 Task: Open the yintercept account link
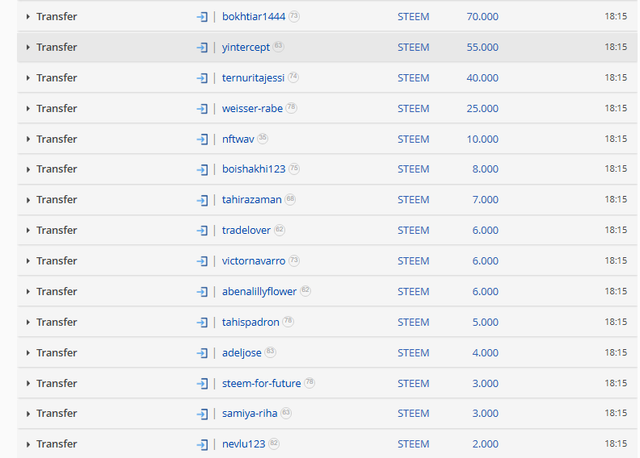(246, 47)
